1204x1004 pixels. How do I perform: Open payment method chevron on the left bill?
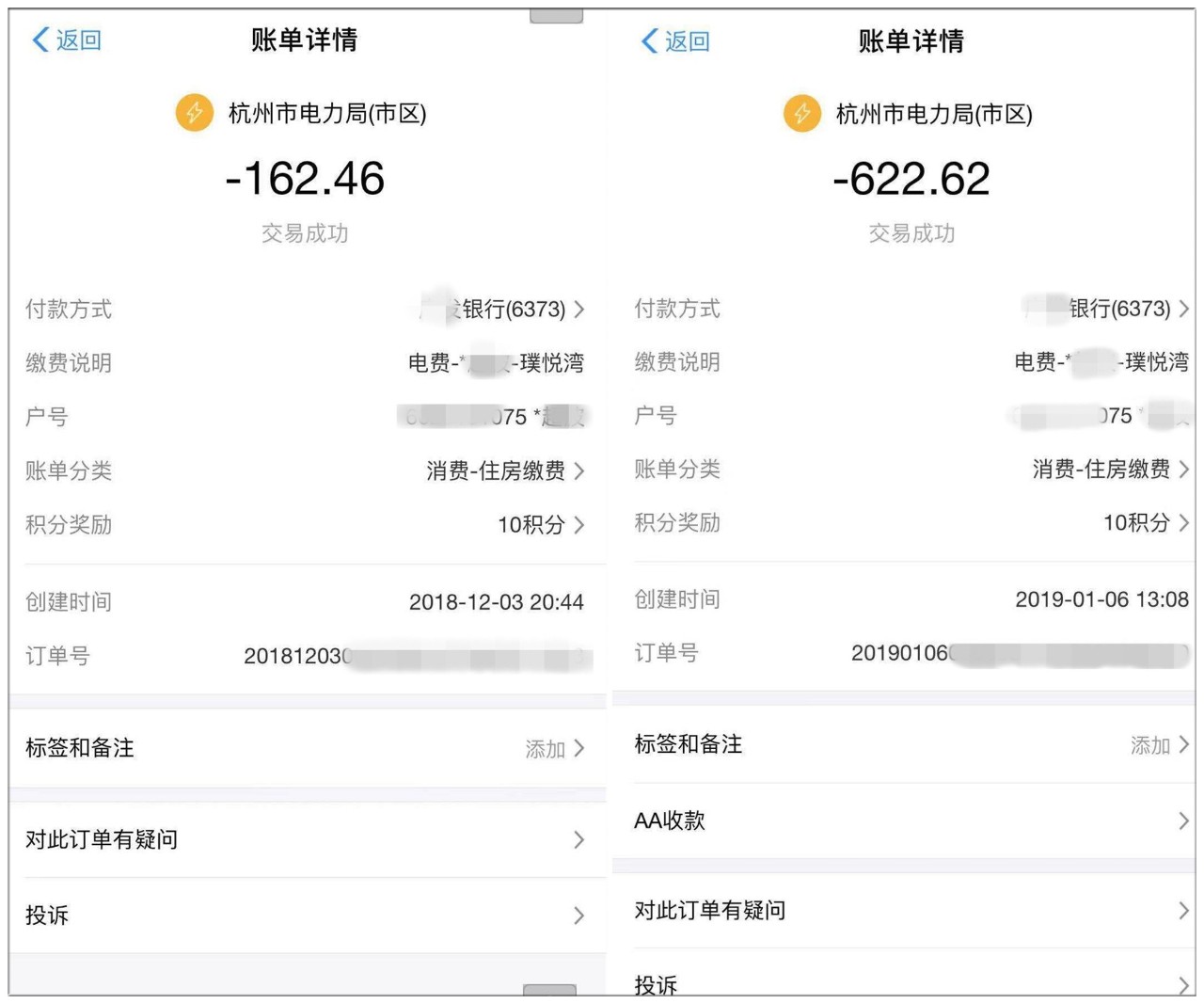(x=579, y=309)
